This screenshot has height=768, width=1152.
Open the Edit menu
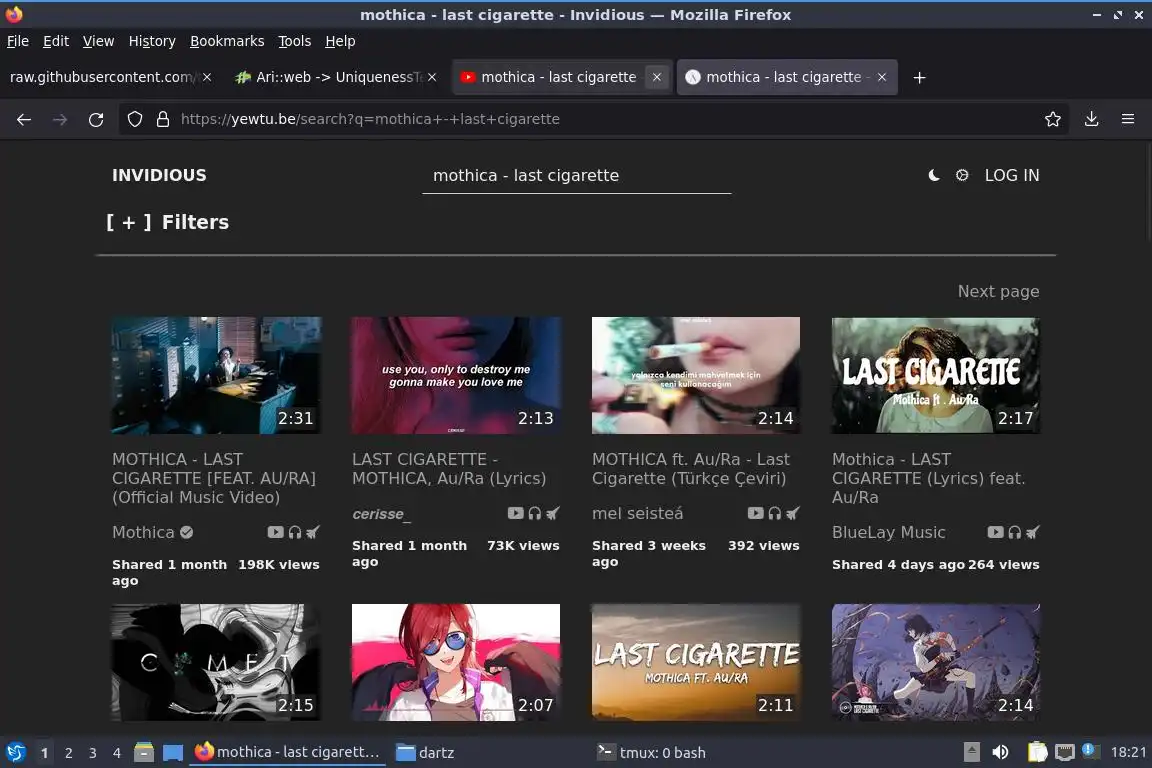(x=56, y=41)
